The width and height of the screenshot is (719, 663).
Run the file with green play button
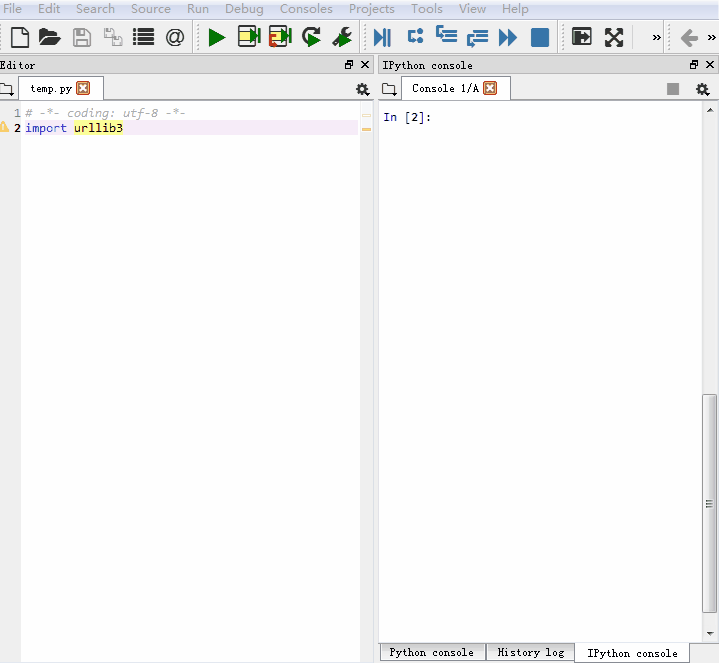(x=217, y=38)
